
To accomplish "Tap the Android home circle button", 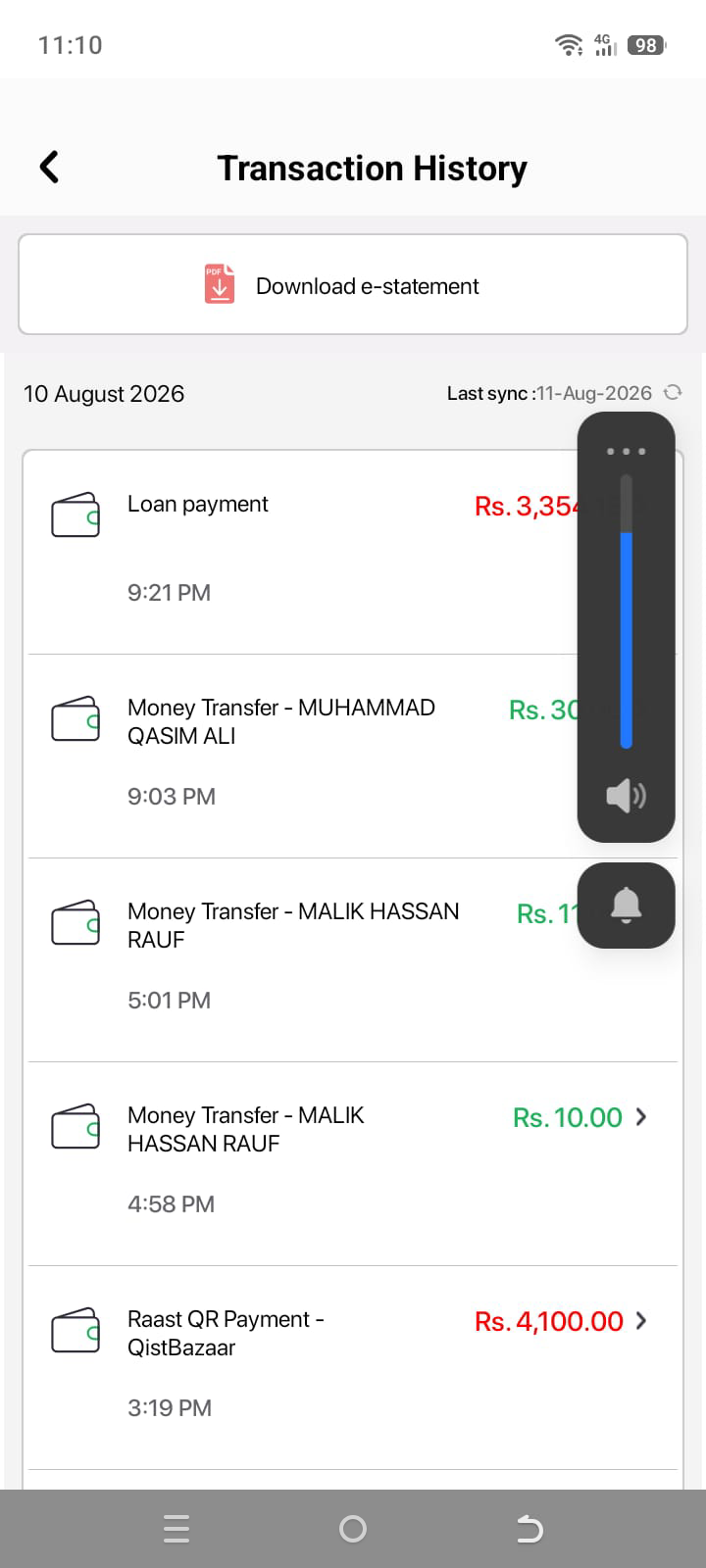I will point(353,1529).
